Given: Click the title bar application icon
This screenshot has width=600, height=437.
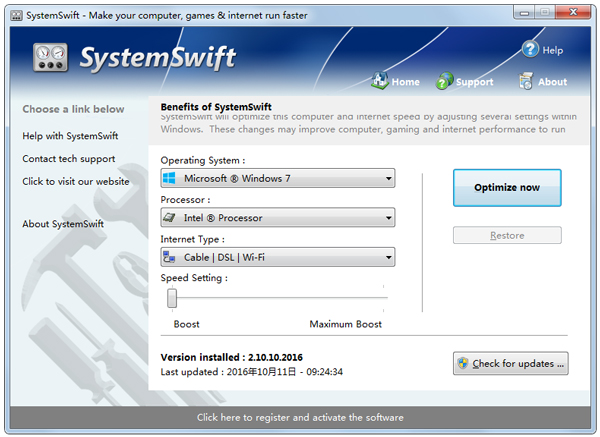Looking at the screenshot, I should click(x=16, y=16).
